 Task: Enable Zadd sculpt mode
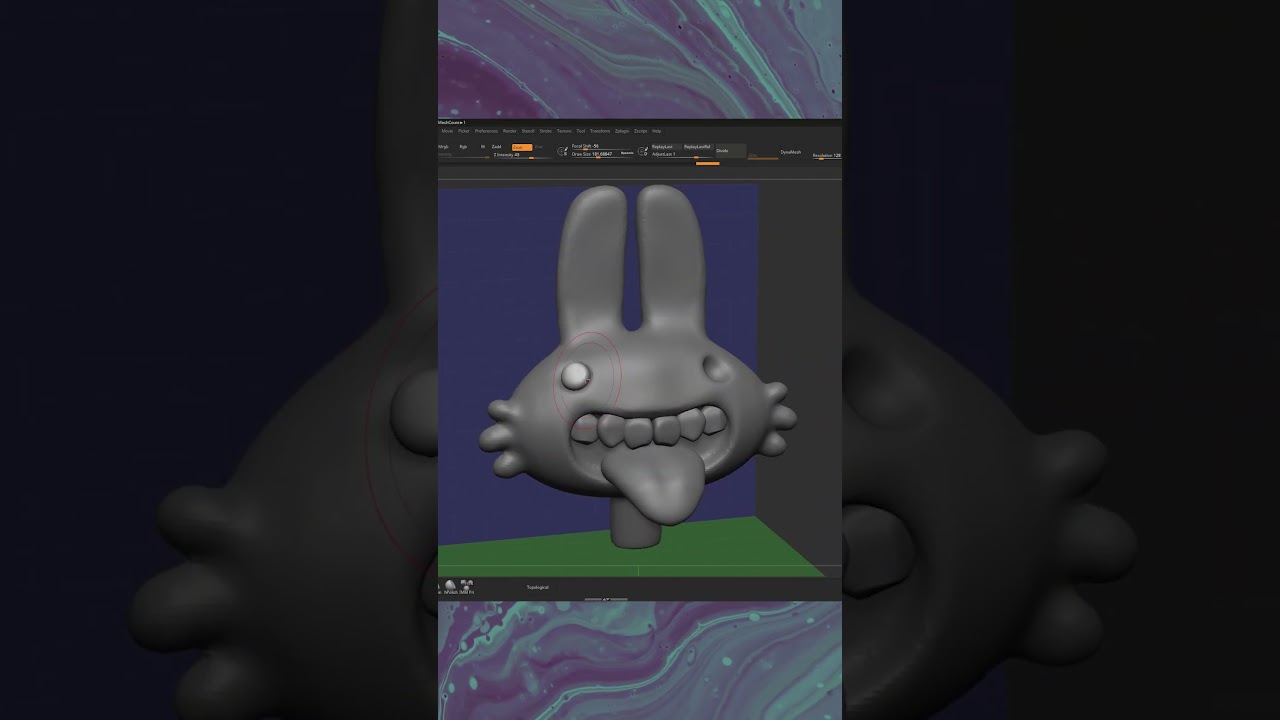(497, 147)
